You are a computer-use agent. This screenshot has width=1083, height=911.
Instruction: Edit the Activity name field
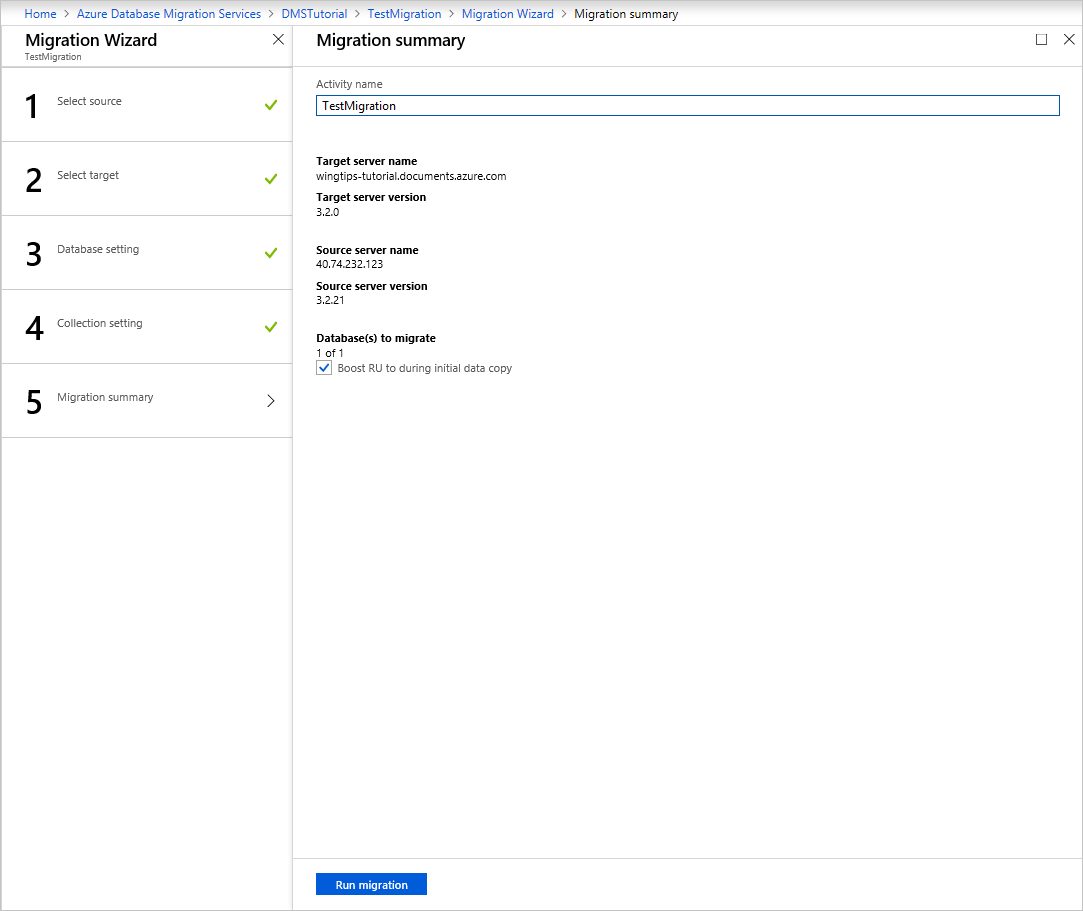[x=687, y=106]
